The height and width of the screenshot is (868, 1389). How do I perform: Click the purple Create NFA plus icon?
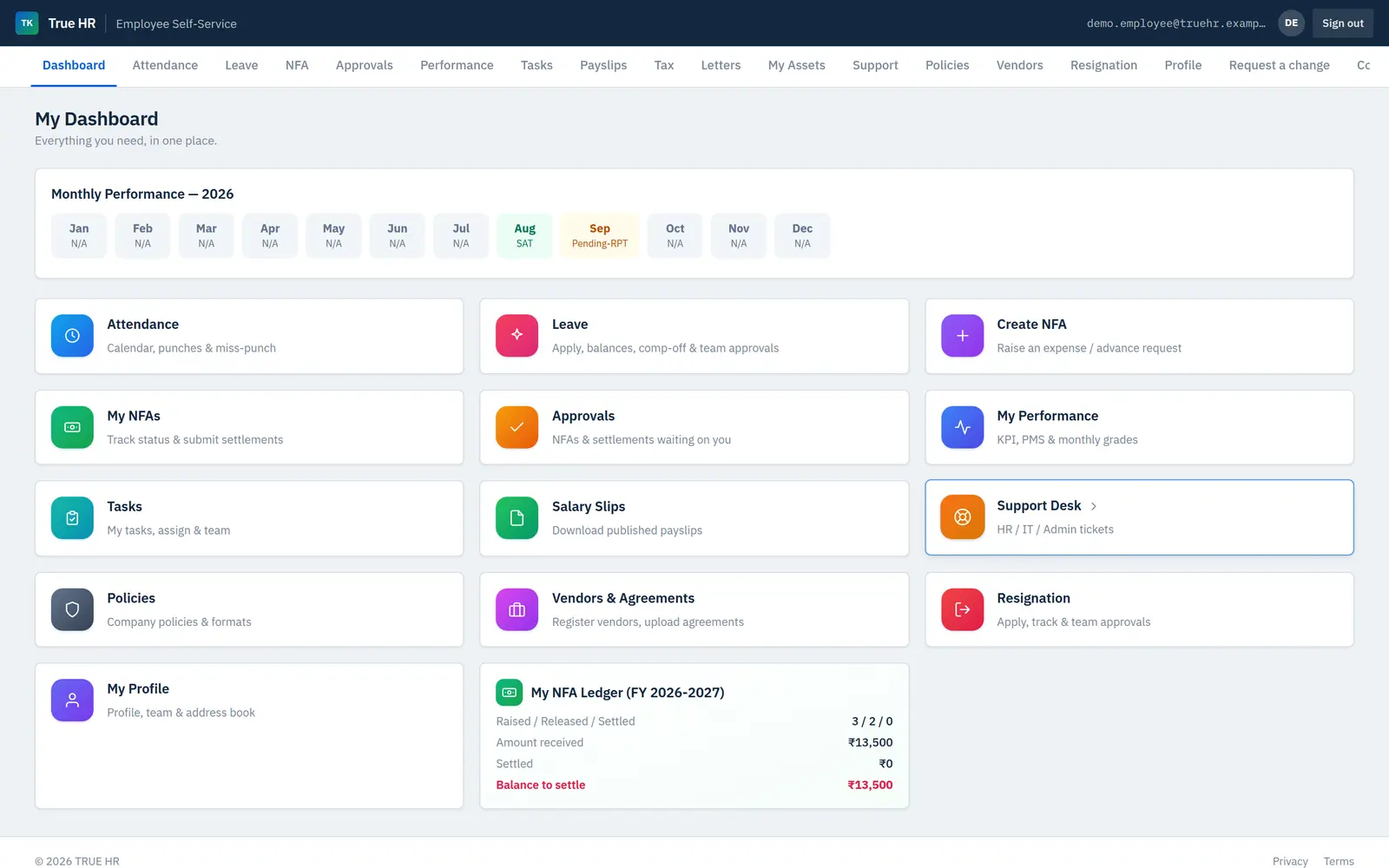click(962, 336)
